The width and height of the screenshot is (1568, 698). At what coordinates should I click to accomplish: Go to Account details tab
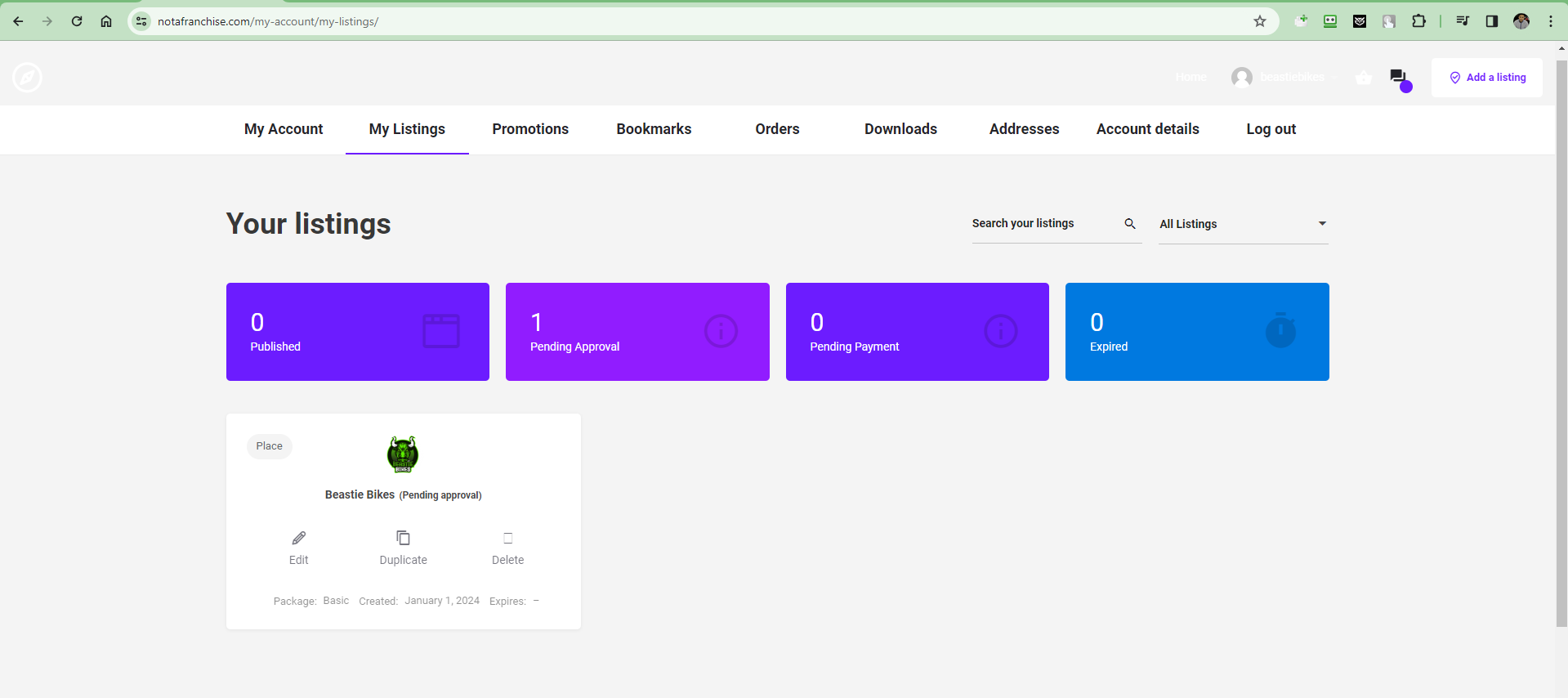pos(1147,129)
